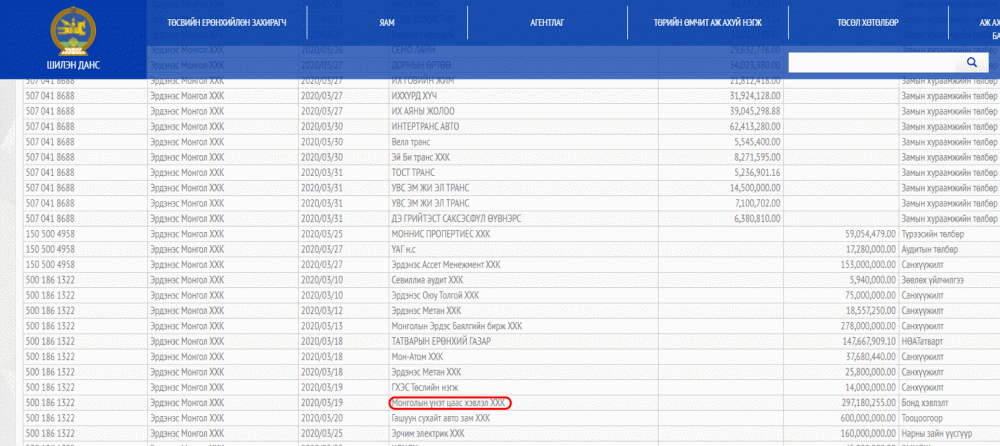This screenshot has width=1000, height=446.
Task: Click the 2020/03/13 date cell
Action: click(343, 326)
